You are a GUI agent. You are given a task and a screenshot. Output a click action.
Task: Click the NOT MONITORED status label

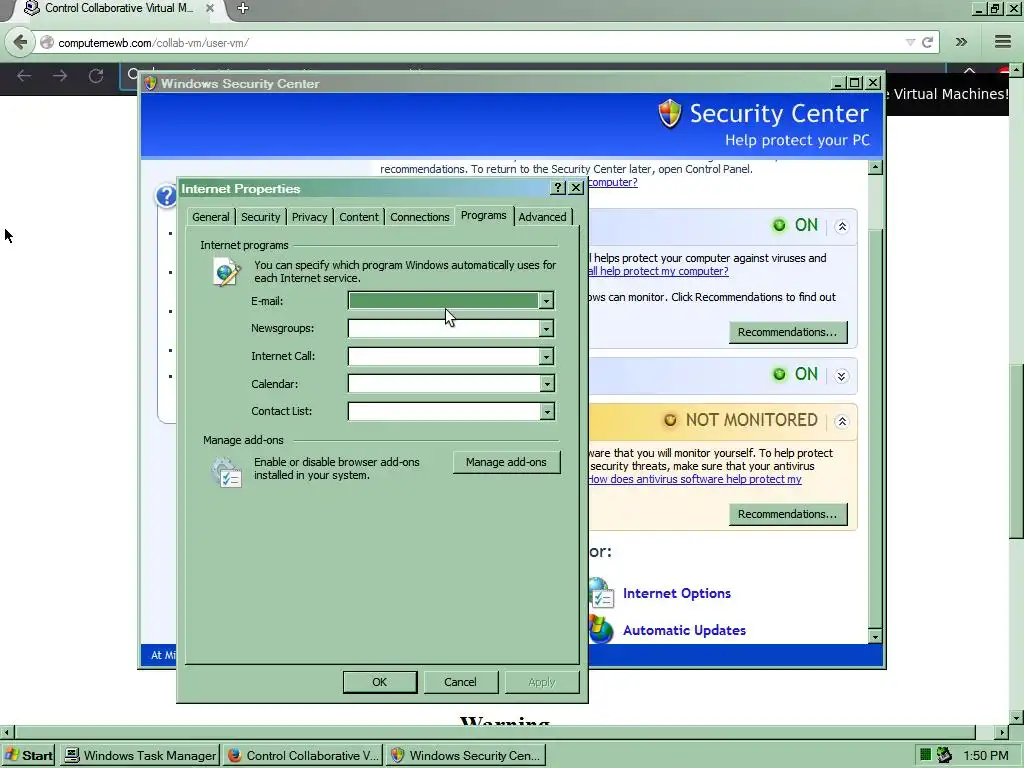coord(751,420)
